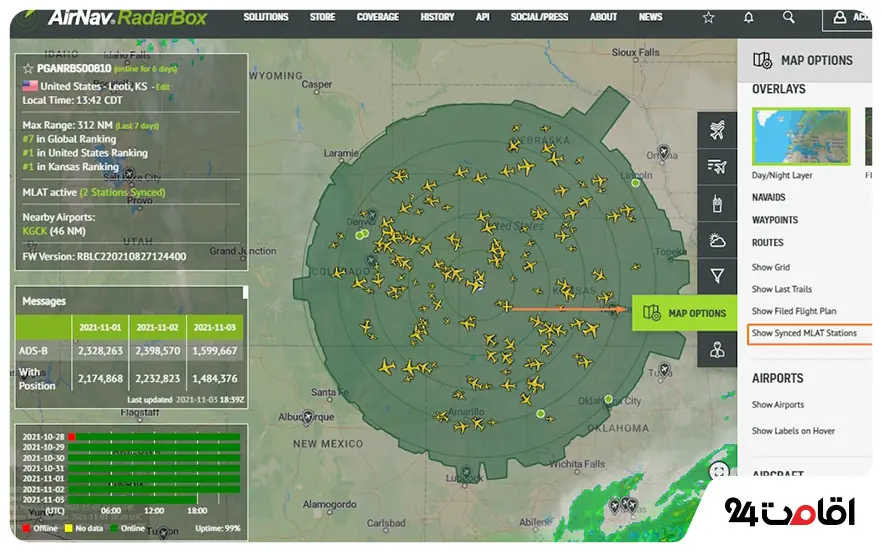Open the Store menu item
The height and width of the screenshot is (552, 882).
322,17
